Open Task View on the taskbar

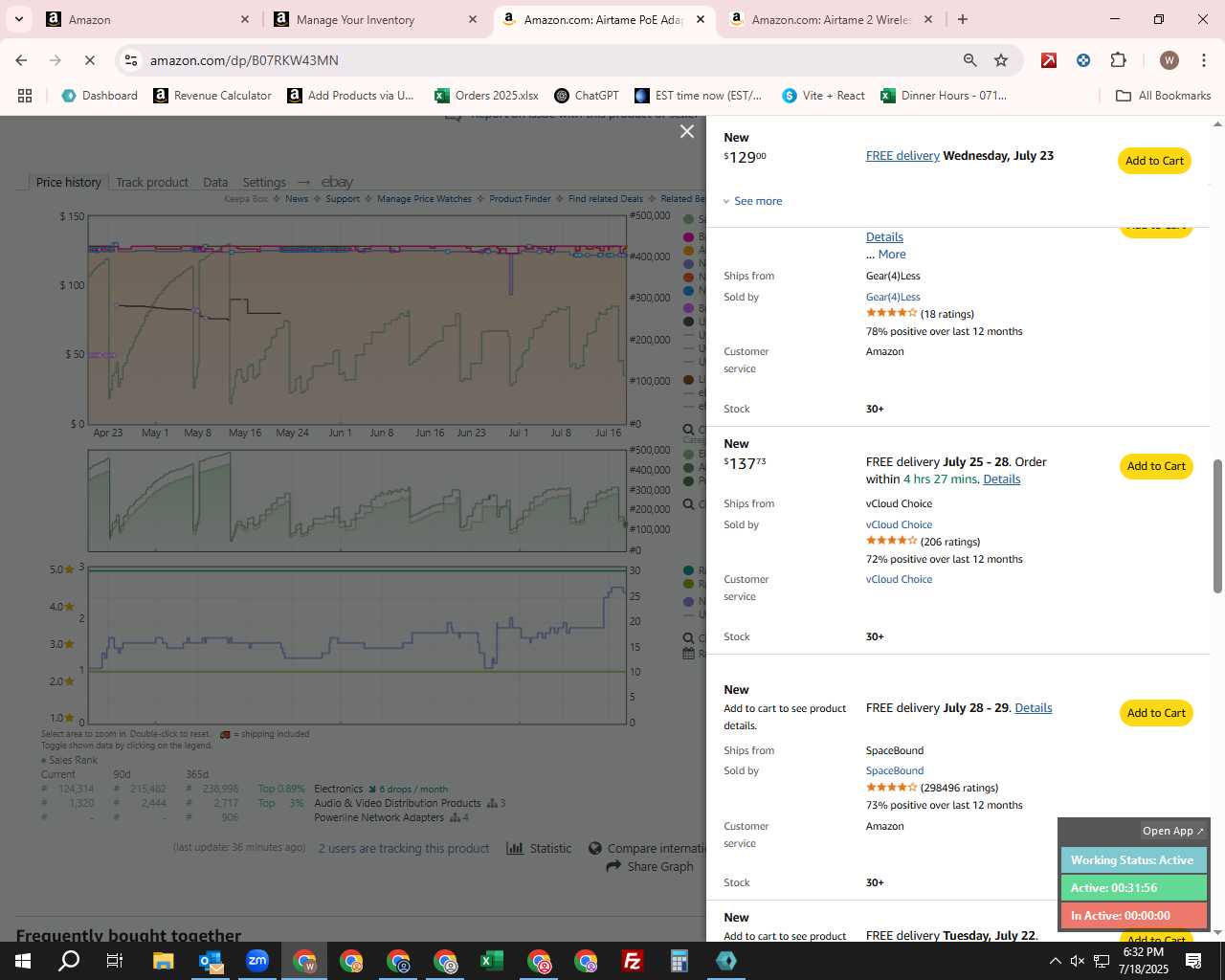114,961
